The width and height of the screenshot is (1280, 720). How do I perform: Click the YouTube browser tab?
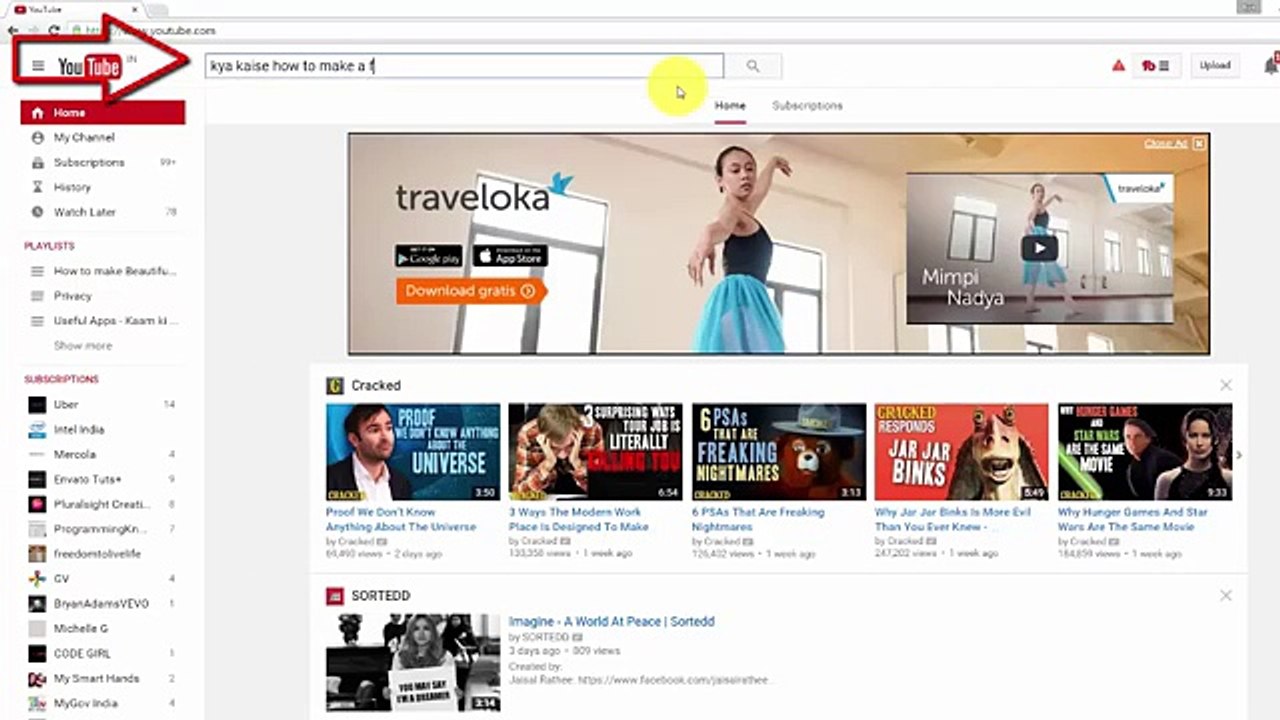point(76,9)
